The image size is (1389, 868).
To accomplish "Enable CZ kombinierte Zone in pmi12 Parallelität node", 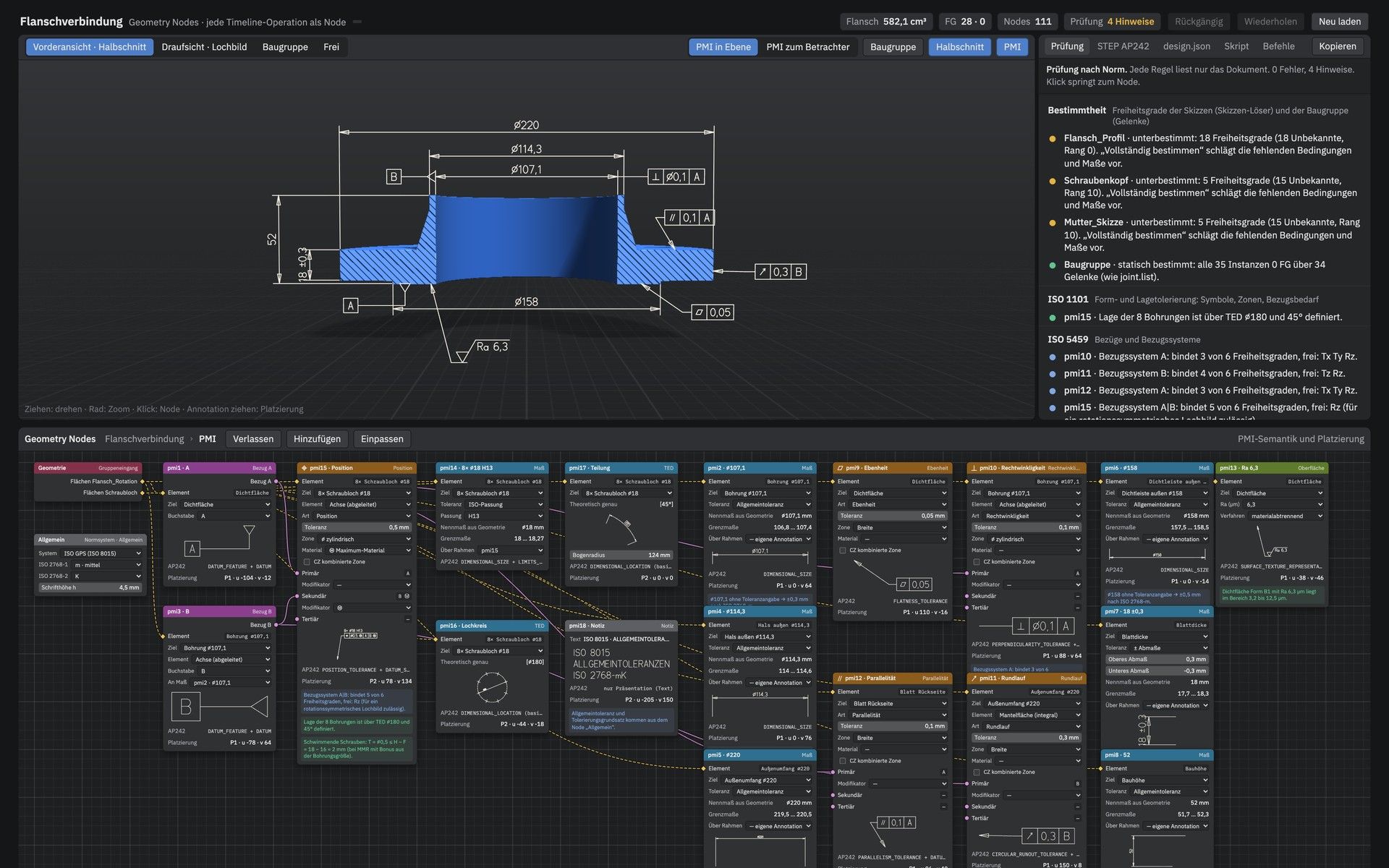I will click(843, 761).
